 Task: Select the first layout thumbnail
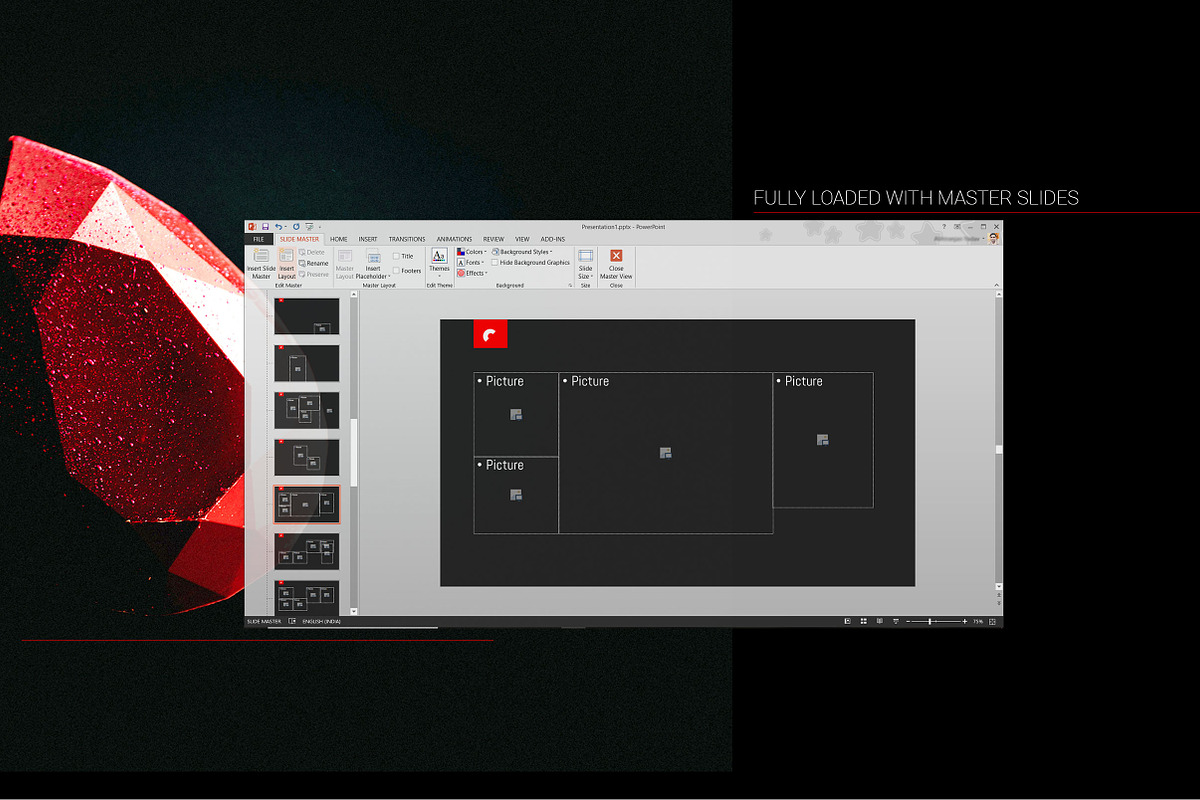tap(306, 316)
